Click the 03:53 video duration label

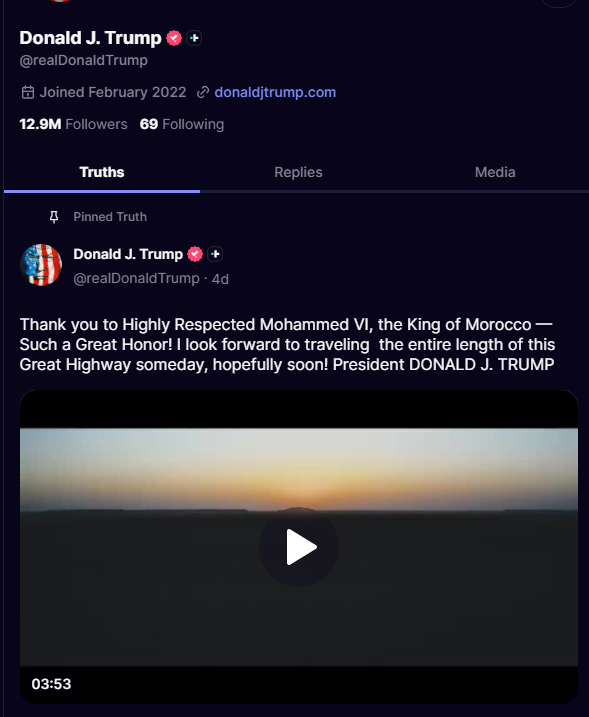pos(51,684)
